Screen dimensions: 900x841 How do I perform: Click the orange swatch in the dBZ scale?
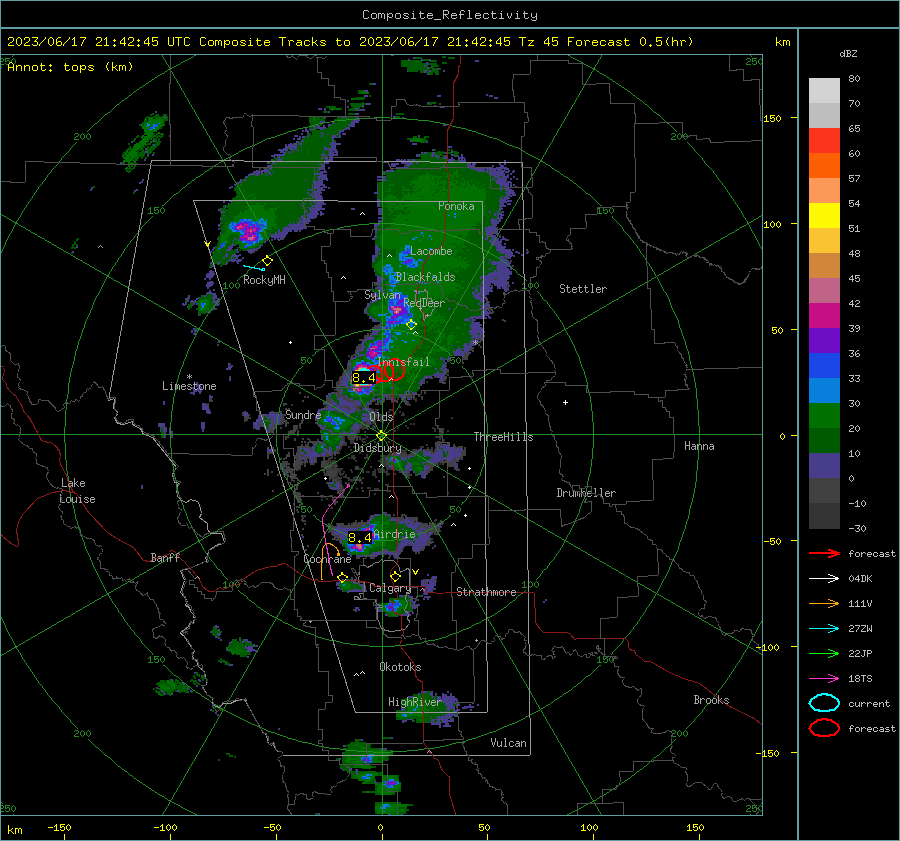click(824, 166)
